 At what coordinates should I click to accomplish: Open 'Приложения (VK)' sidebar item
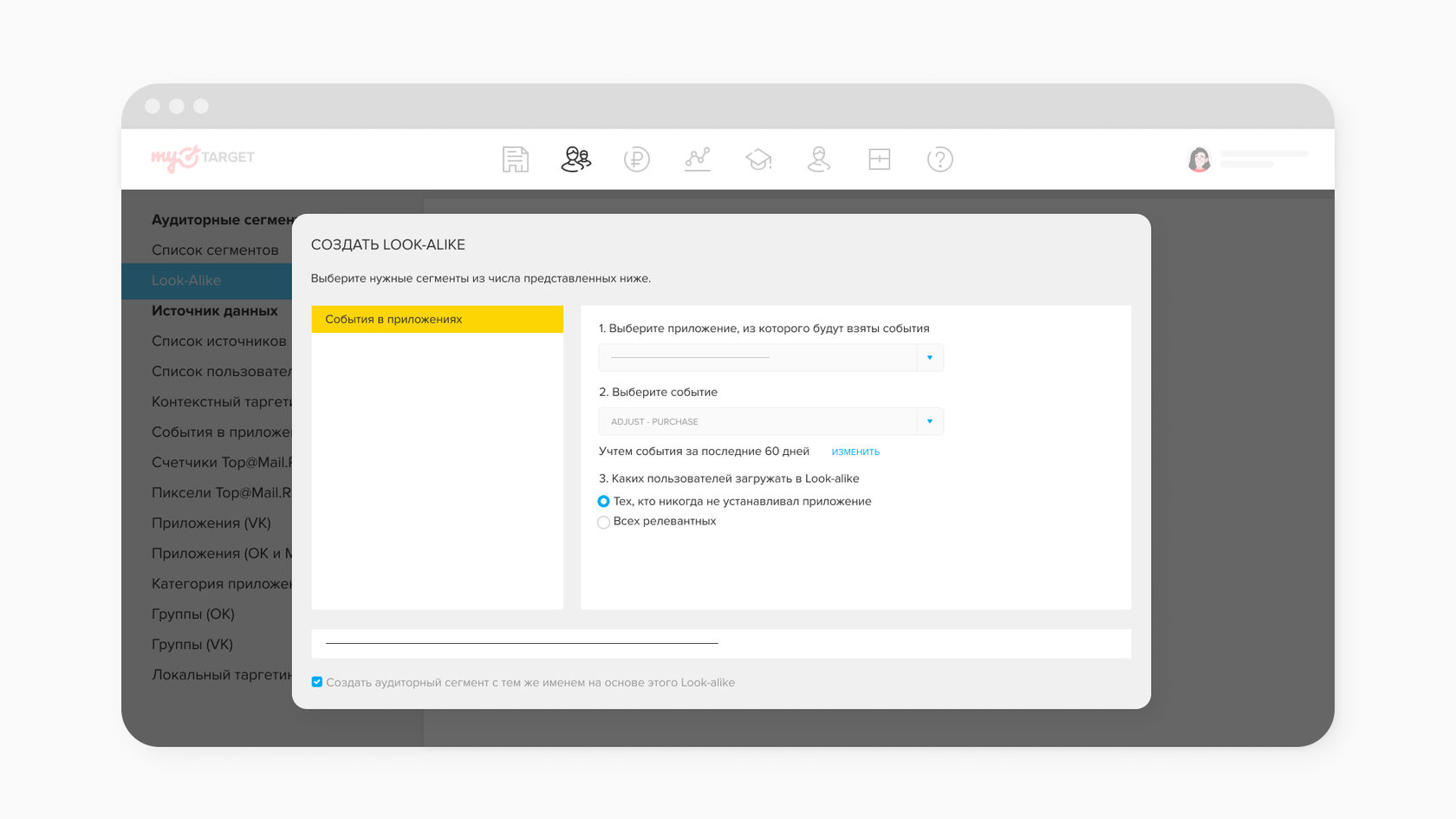click(x=211, y=523)
